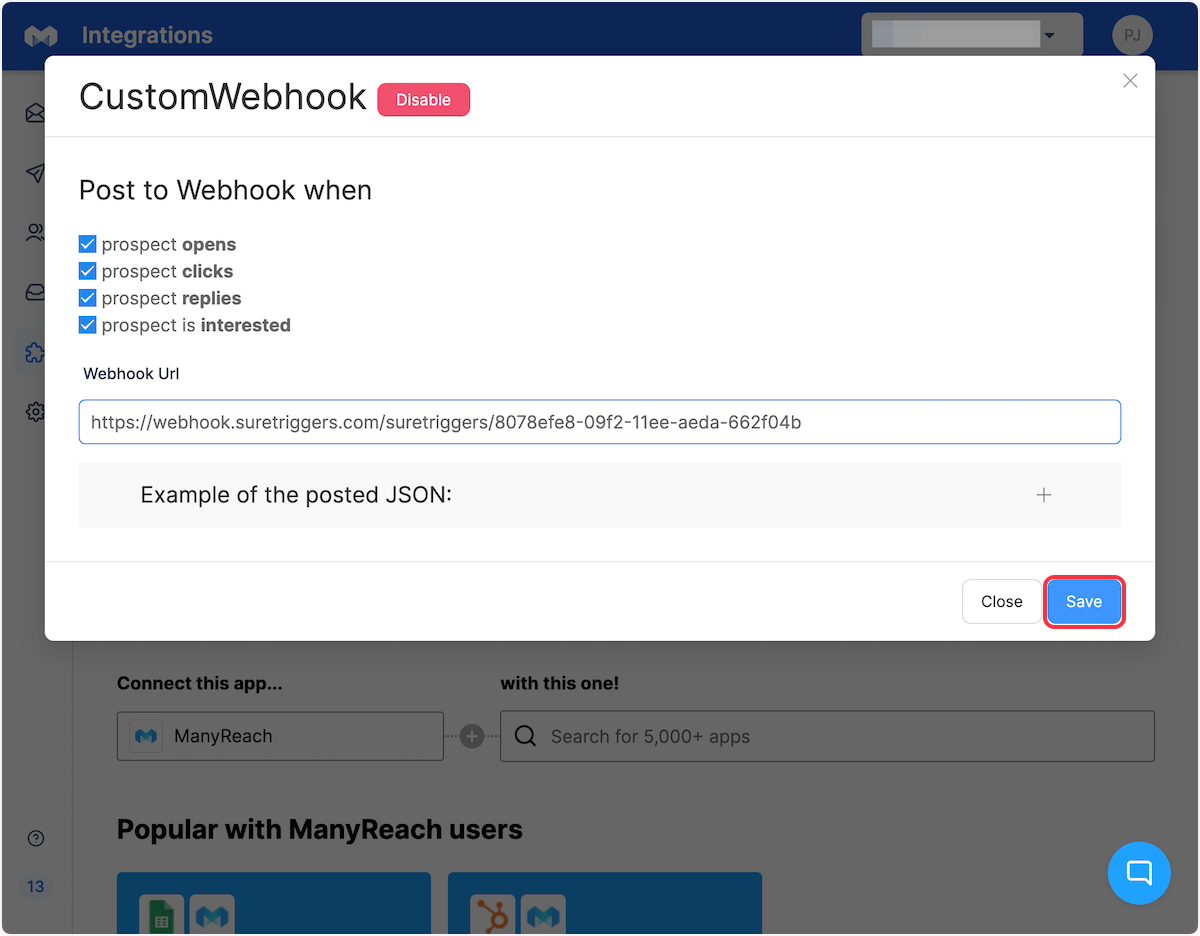The width and height of the screenshot is (1200, 936).
Task: Toggle prospect is interested checkbox
Action: (x=88, y=325)
